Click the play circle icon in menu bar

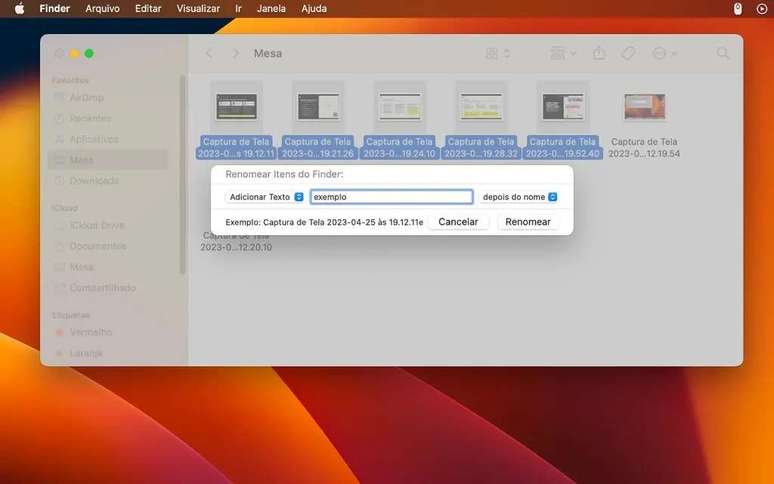point(762,8)
